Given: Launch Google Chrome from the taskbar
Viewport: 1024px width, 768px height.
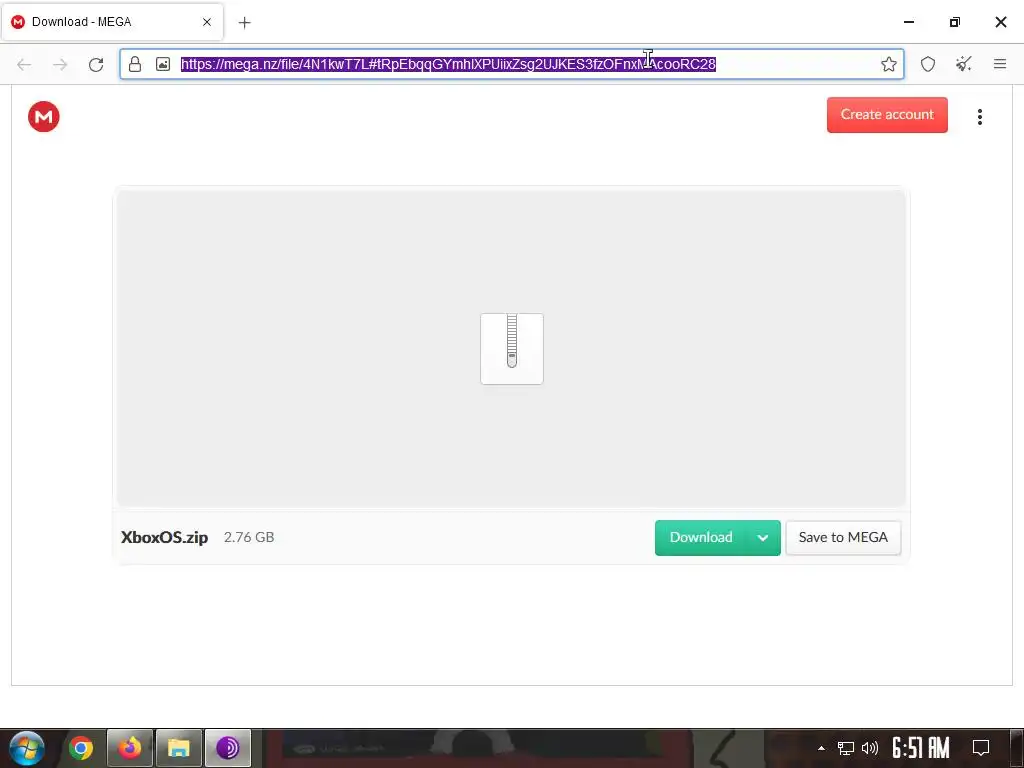Looking at the screenshot, I should click(x=81, y=748).
